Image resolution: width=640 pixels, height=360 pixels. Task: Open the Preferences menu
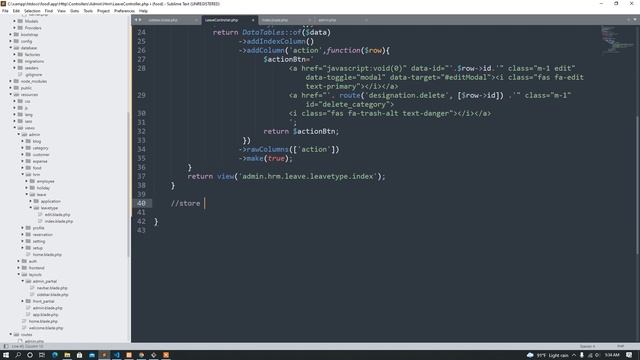(x=124, y=11)
